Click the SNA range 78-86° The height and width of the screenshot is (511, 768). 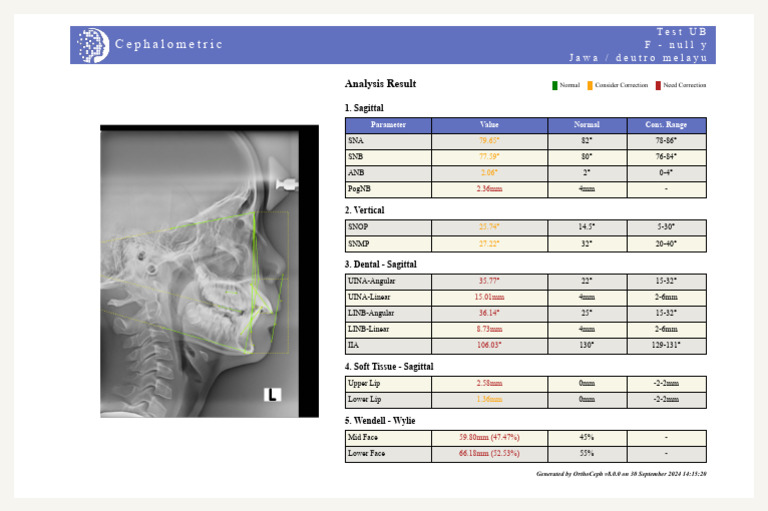[666, 141]
